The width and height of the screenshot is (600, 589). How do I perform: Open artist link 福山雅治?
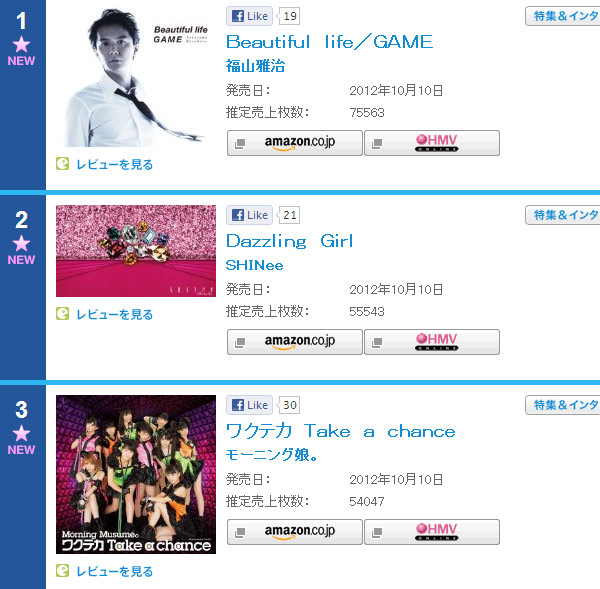[x=255, y=66]
